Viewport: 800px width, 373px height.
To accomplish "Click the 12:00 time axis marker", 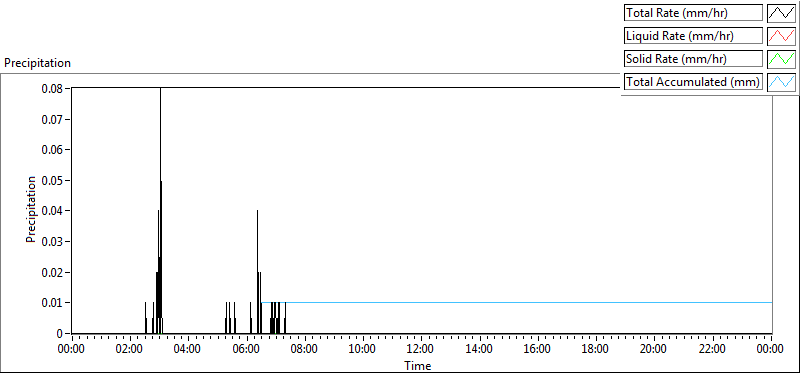I will (421, 349).
